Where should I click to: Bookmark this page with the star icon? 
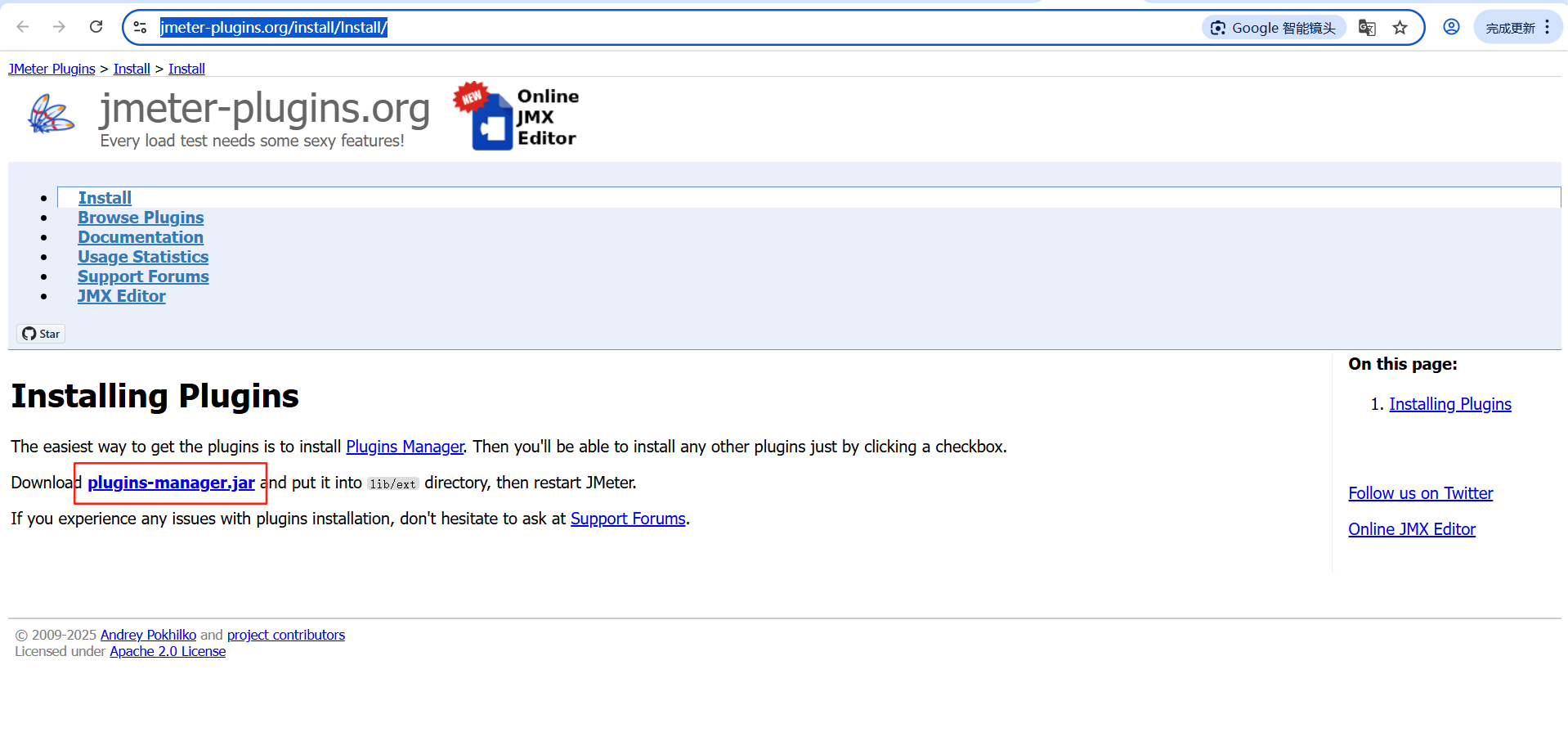click(x=1400, y=28)
